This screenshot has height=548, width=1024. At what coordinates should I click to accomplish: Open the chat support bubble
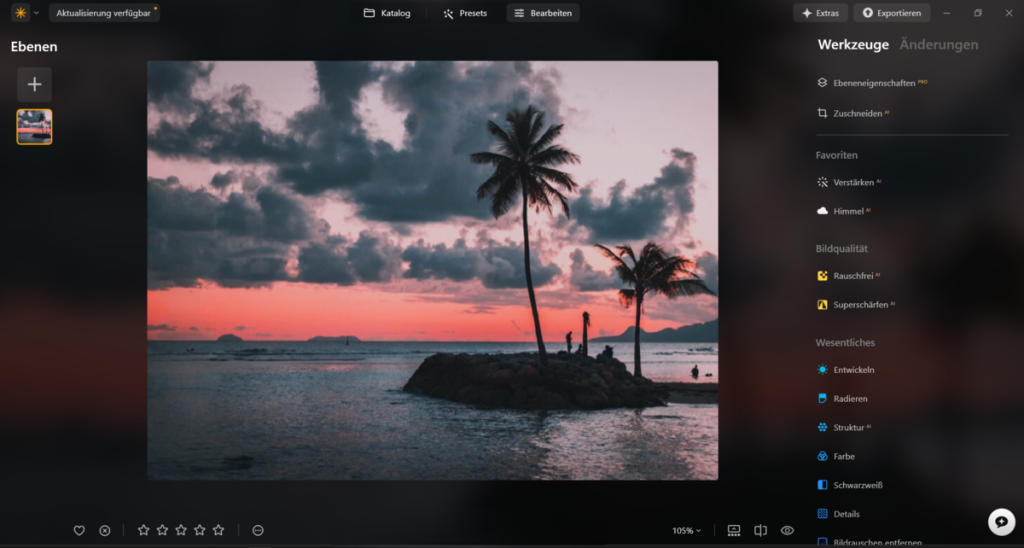pos(1001,522)
